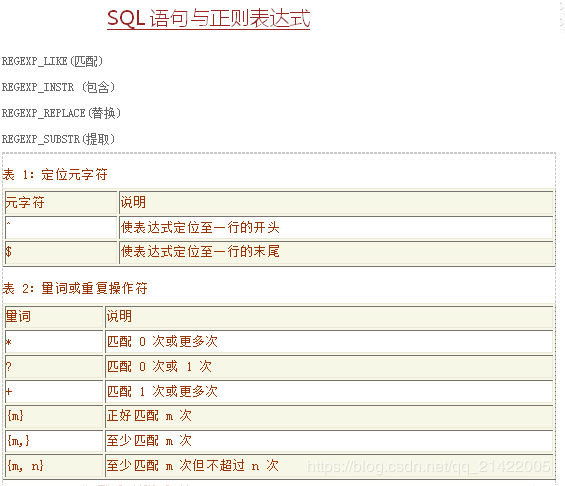Select the asterisk * quantifier cell

click(x=54, y=342)
